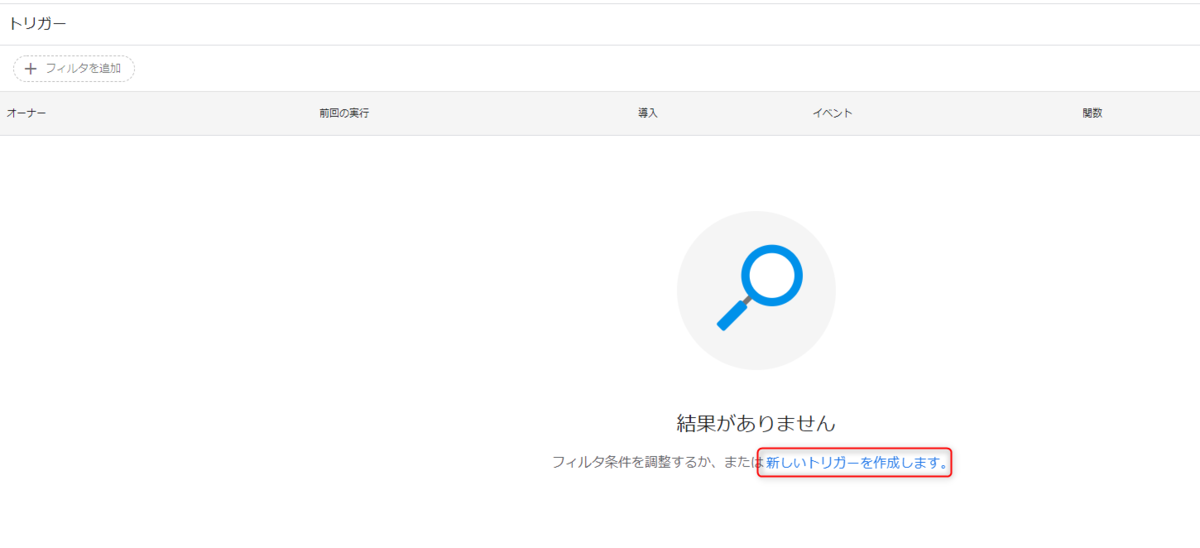The image size is (1200, 548).
Task: Click the 'イベント' column header
Action: tap(832, 114)
